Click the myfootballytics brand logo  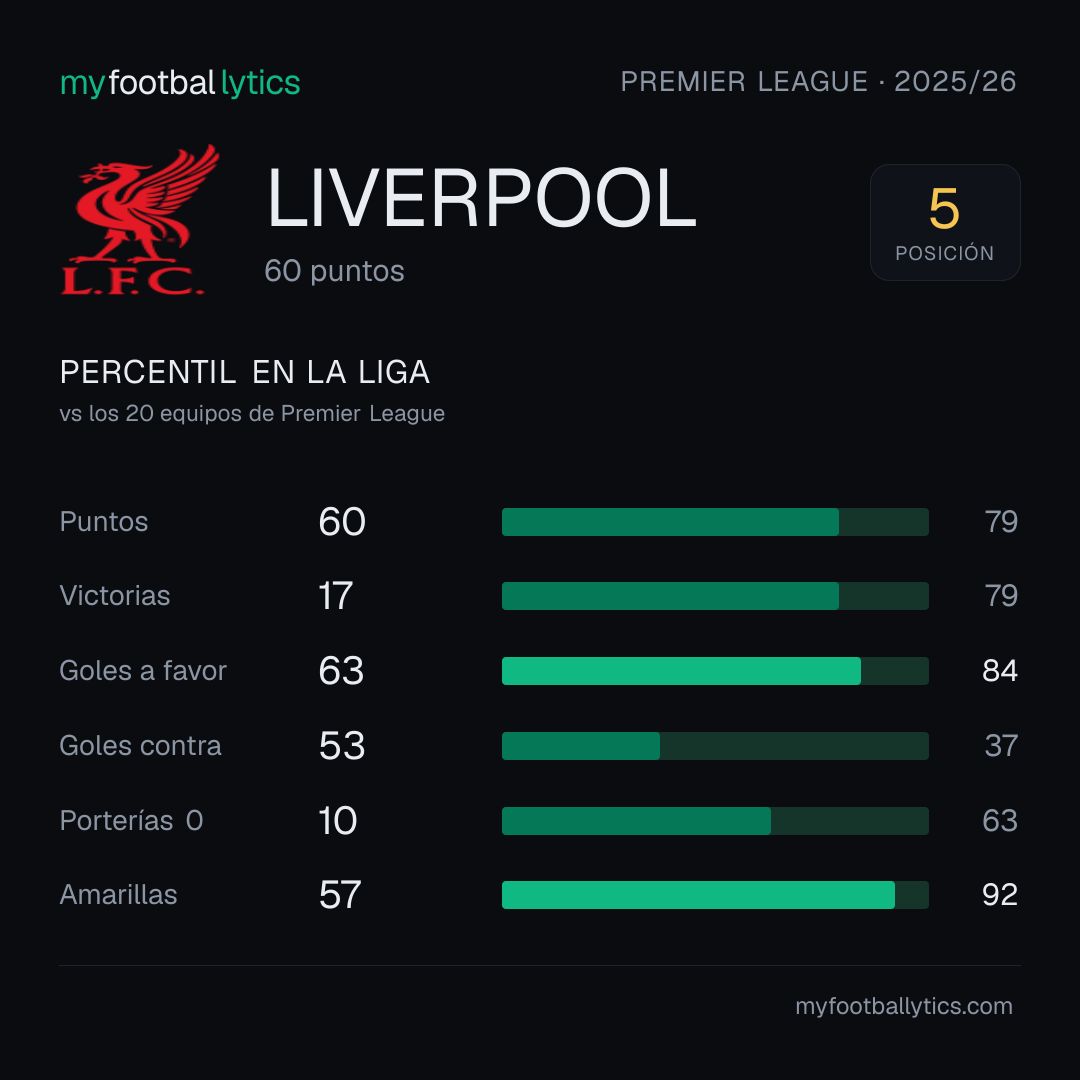pos(180,83)
